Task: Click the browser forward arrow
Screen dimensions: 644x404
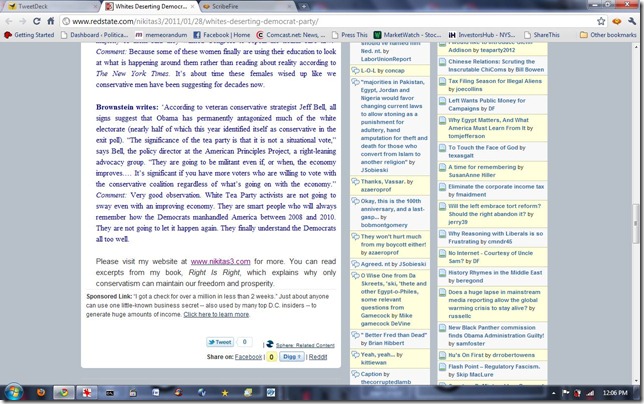Action: click(23, 21)
